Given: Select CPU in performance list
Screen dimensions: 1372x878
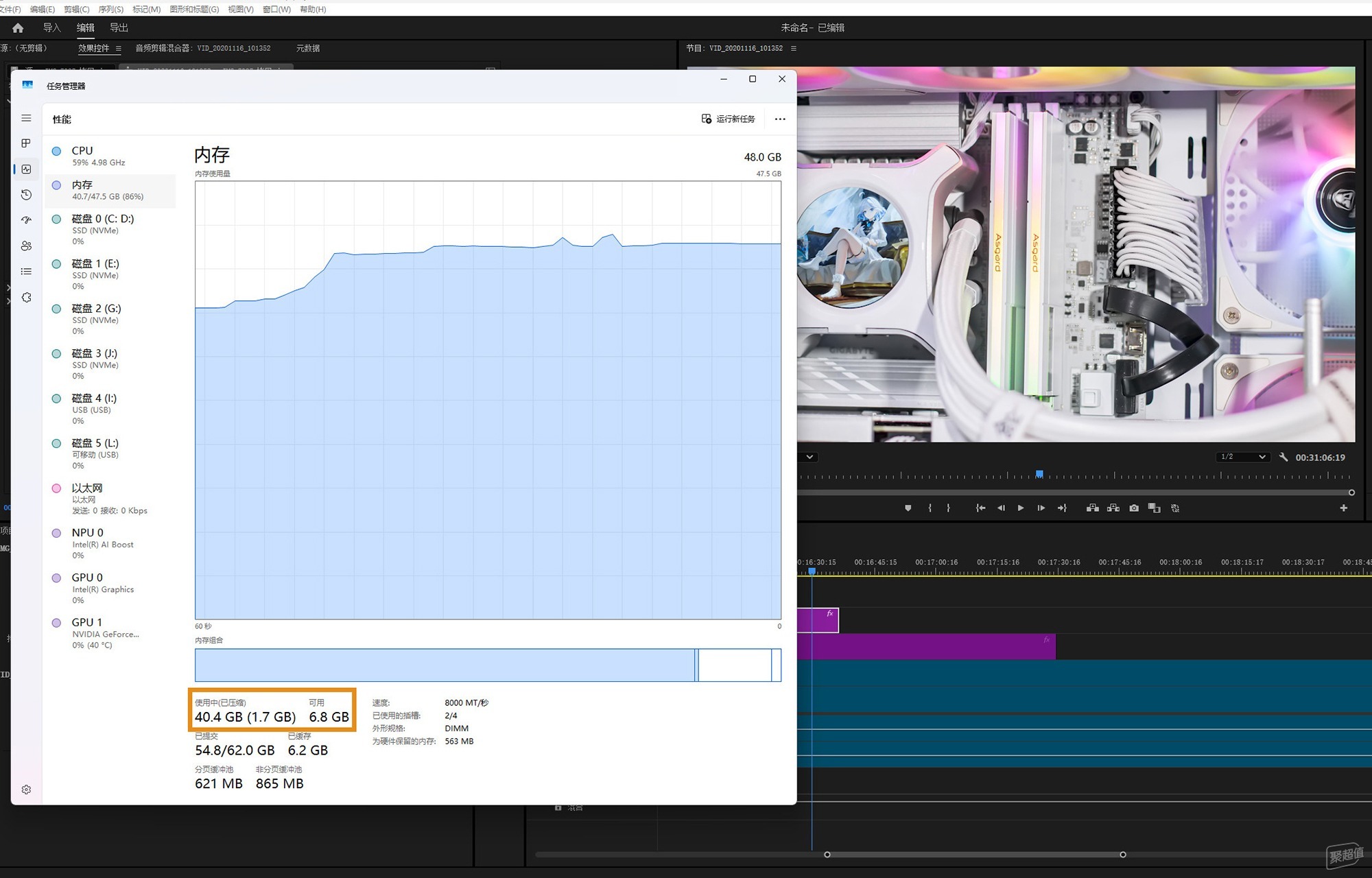Looking at the screenshot, I should (110, 156).
